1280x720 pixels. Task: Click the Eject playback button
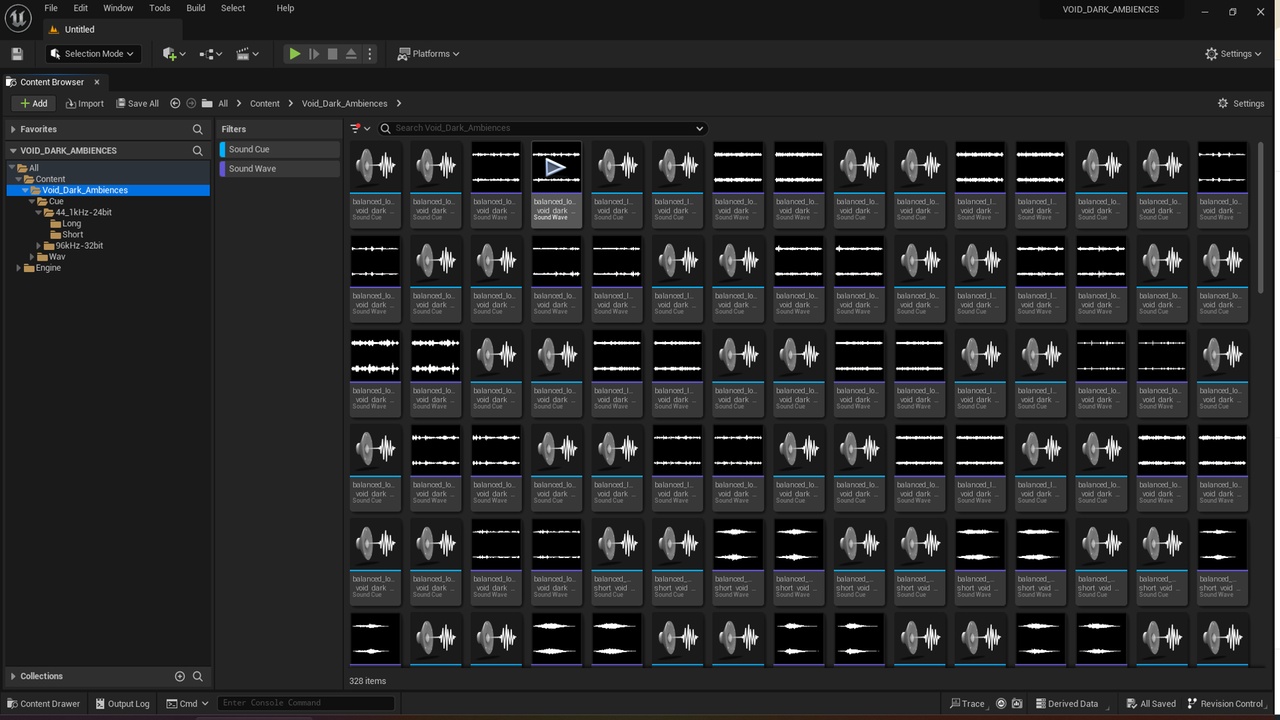tap(351, 54)
